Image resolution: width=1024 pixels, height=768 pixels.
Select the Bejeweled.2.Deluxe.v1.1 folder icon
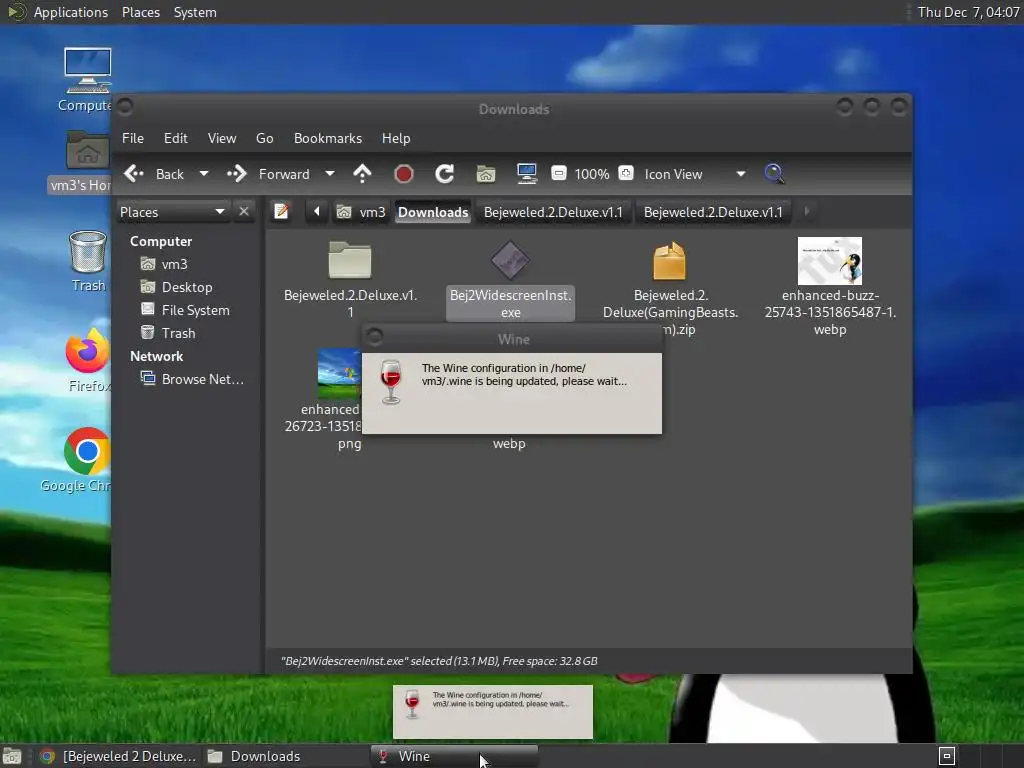[350, 260]
